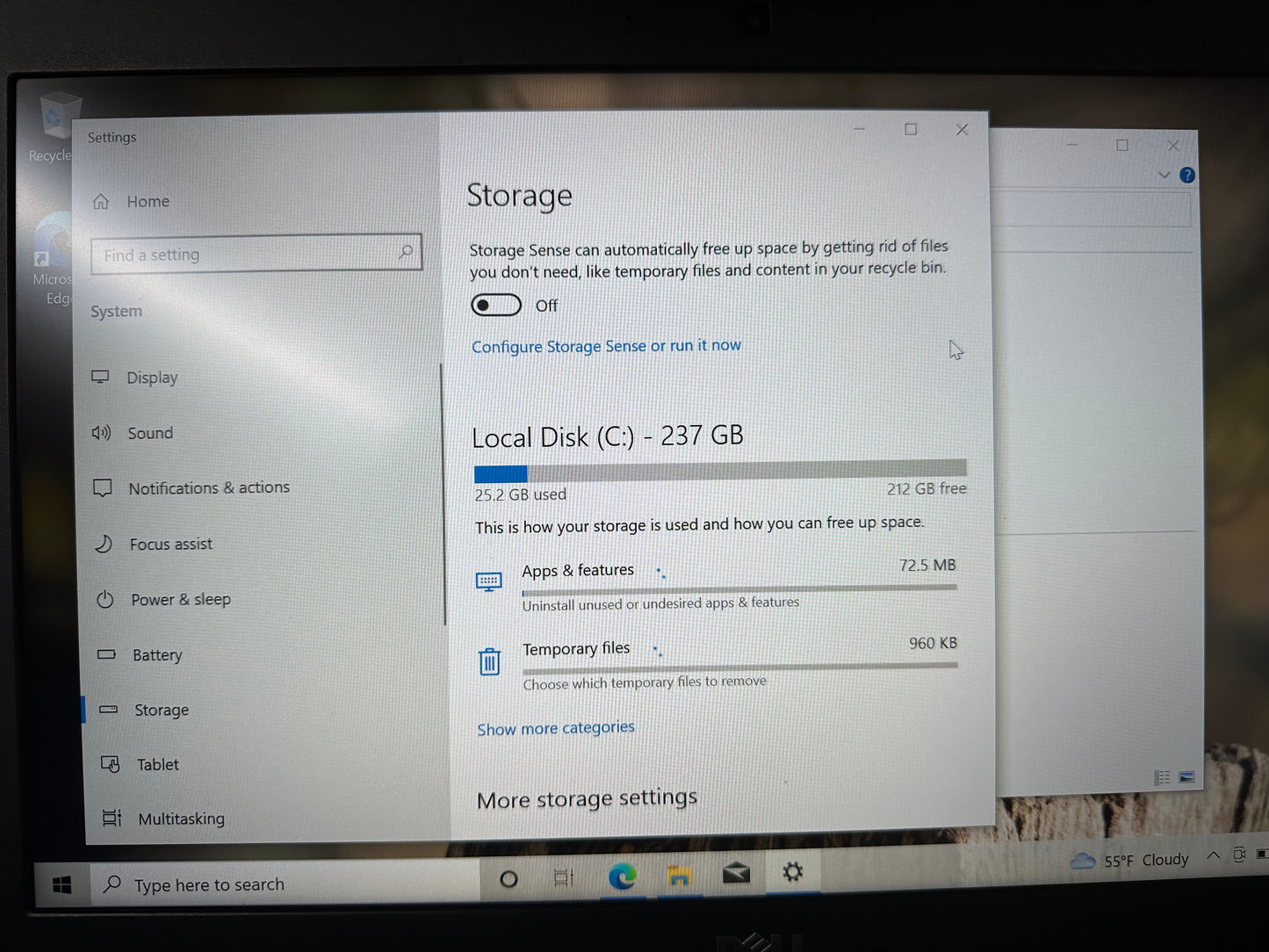Click Configure Storage Sense or run it now
The width and height of the screenshot is (1269, 952).
click(x=605, y=345)
